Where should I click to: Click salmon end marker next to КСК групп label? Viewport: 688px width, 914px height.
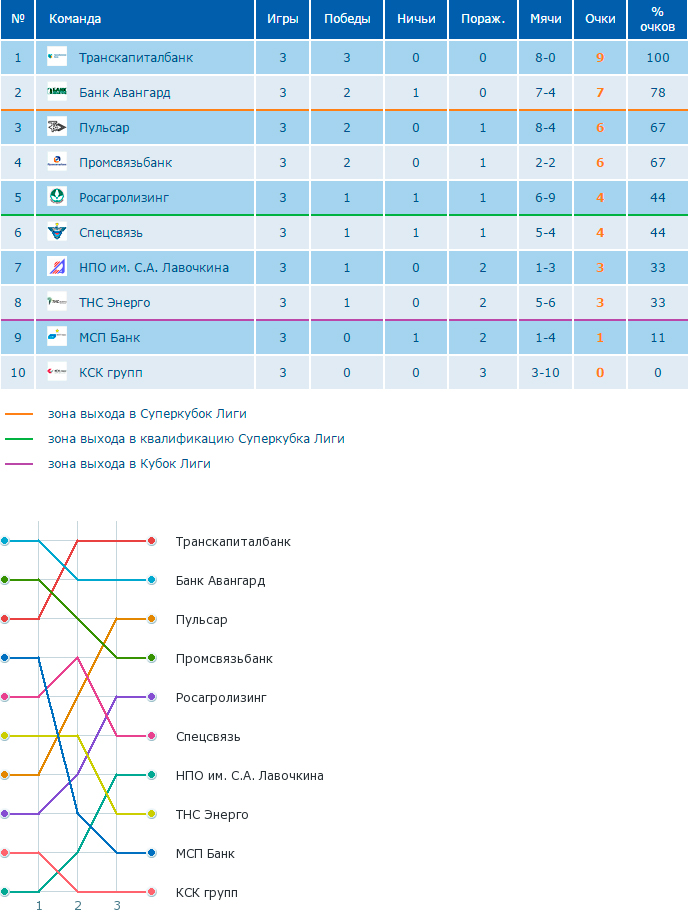(152, 892)
